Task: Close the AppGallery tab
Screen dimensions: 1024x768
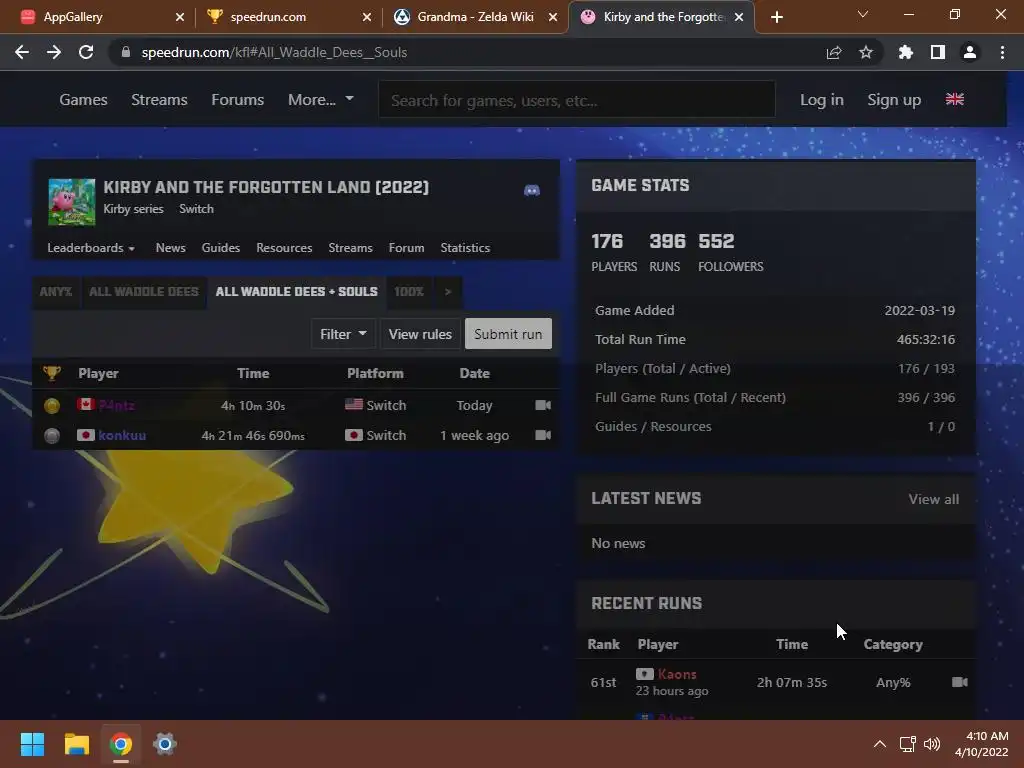Action: (180, 17)
